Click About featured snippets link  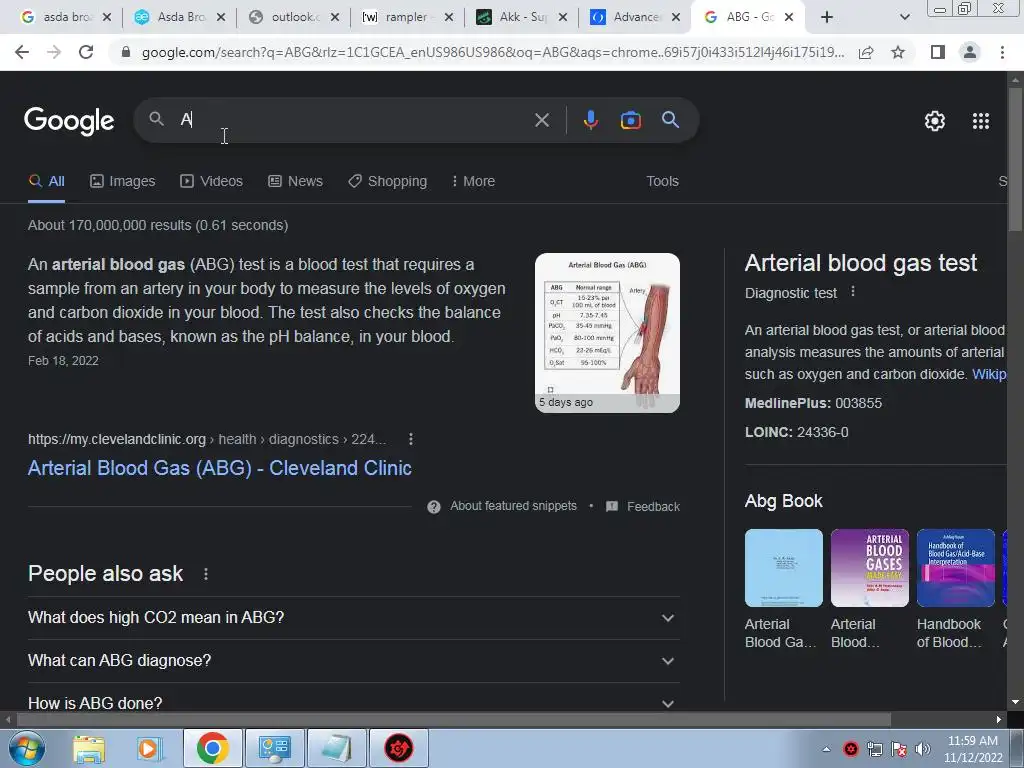(513, 506)
